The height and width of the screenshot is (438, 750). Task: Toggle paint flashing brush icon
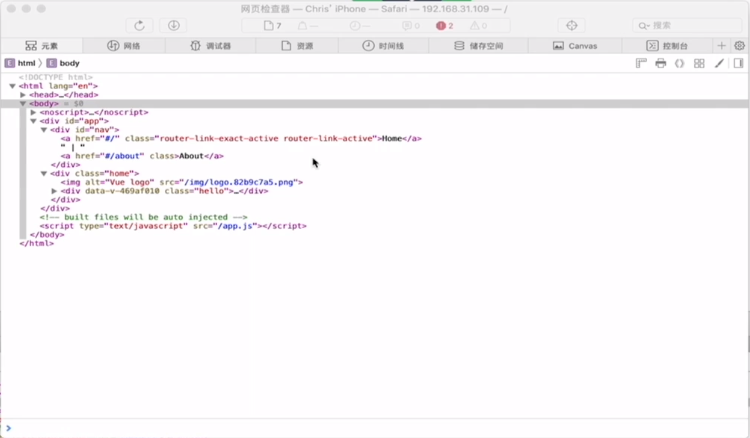(719, 63)
